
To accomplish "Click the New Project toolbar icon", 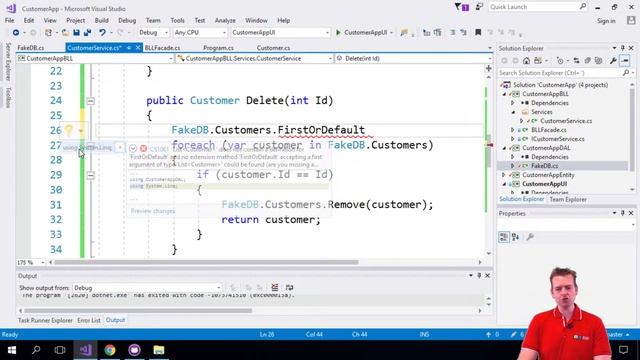I will [x=49, y=32].
